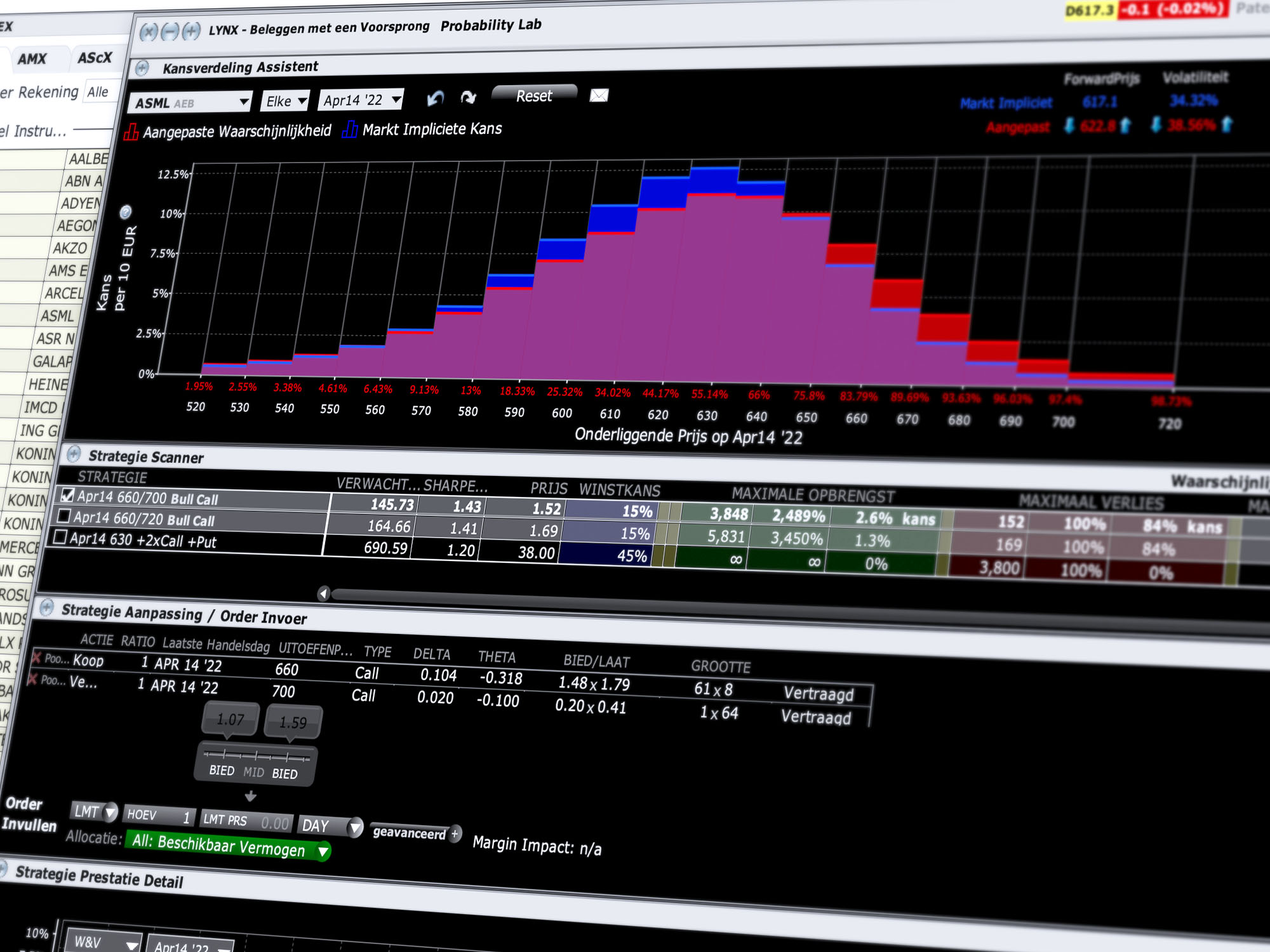The width and height of the screenshot is (1270, 952).
Task: Remove the Koop 660 Call leg
Action: [37, 658]
